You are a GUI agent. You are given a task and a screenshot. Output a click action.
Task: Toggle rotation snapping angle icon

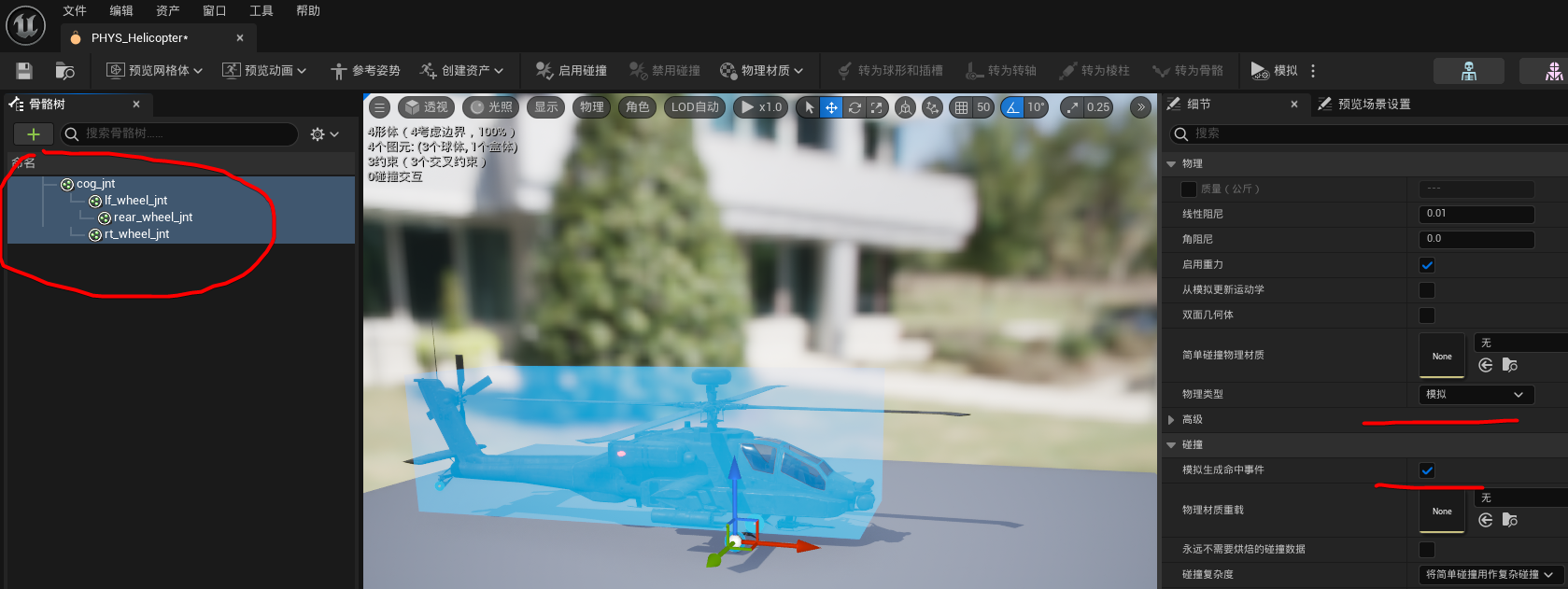pos(1012,107)
